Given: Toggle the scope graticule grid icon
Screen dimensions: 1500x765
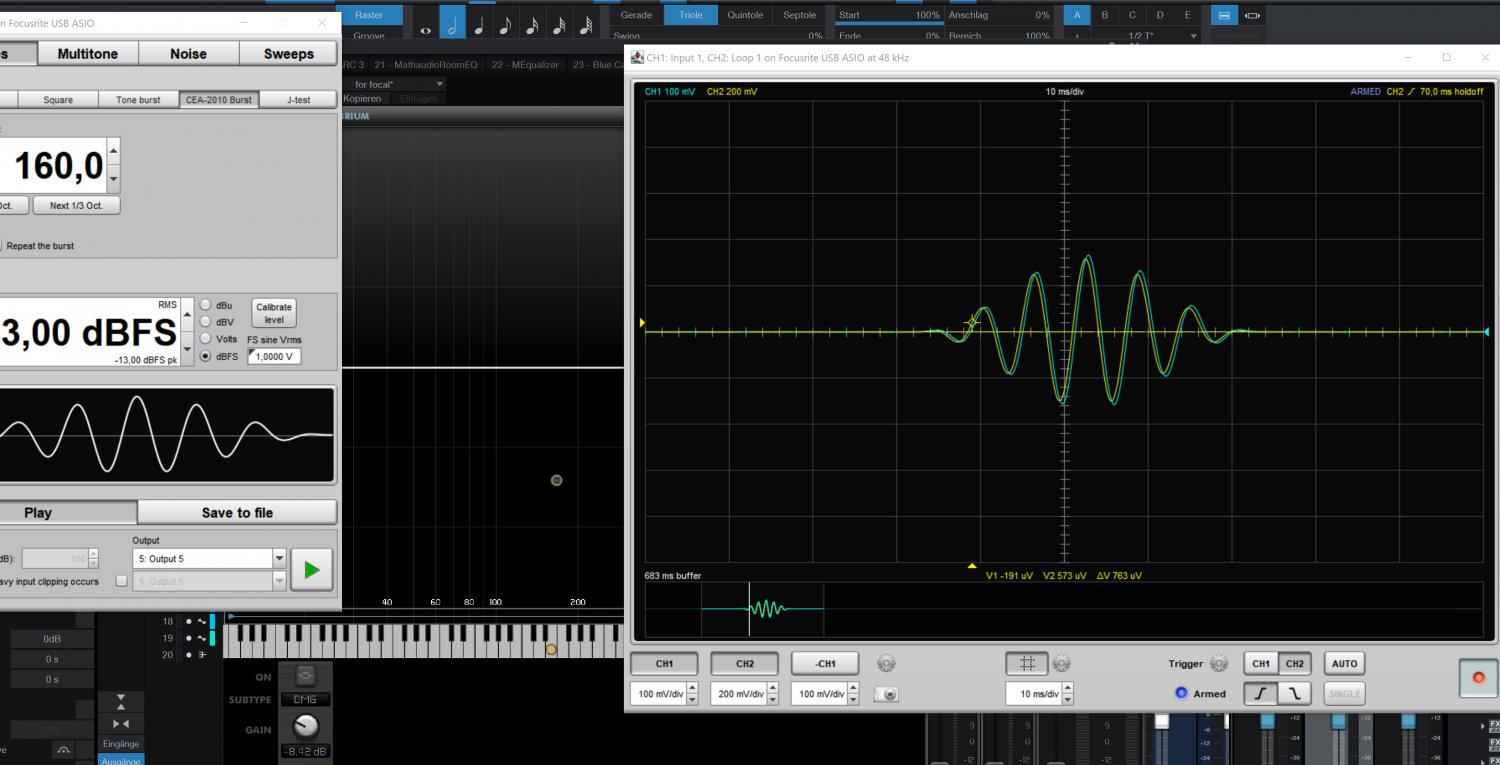Looking at the screenshot, I should [1027, 663].
